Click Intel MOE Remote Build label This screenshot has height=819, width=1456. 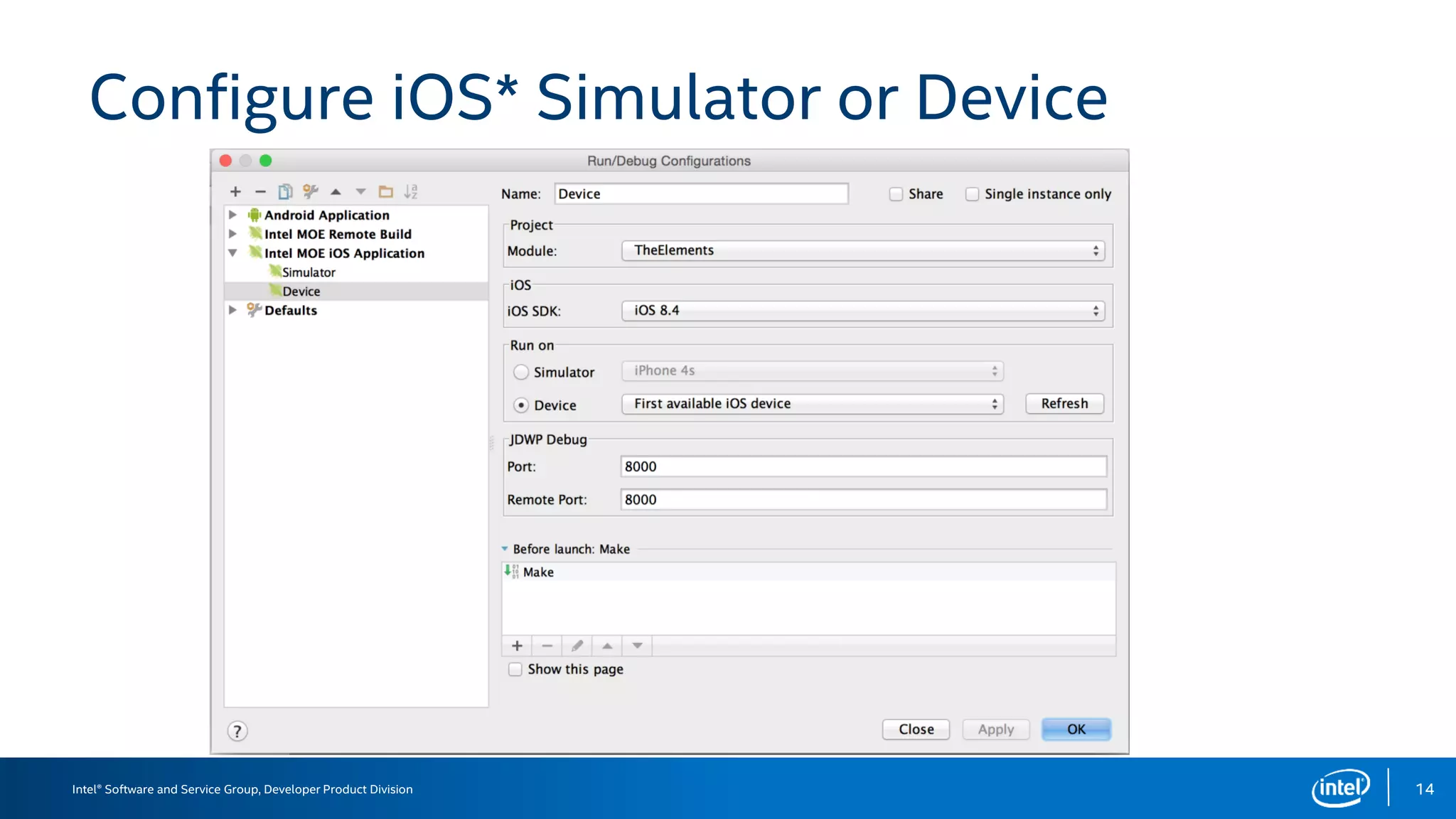pos(338,234)
